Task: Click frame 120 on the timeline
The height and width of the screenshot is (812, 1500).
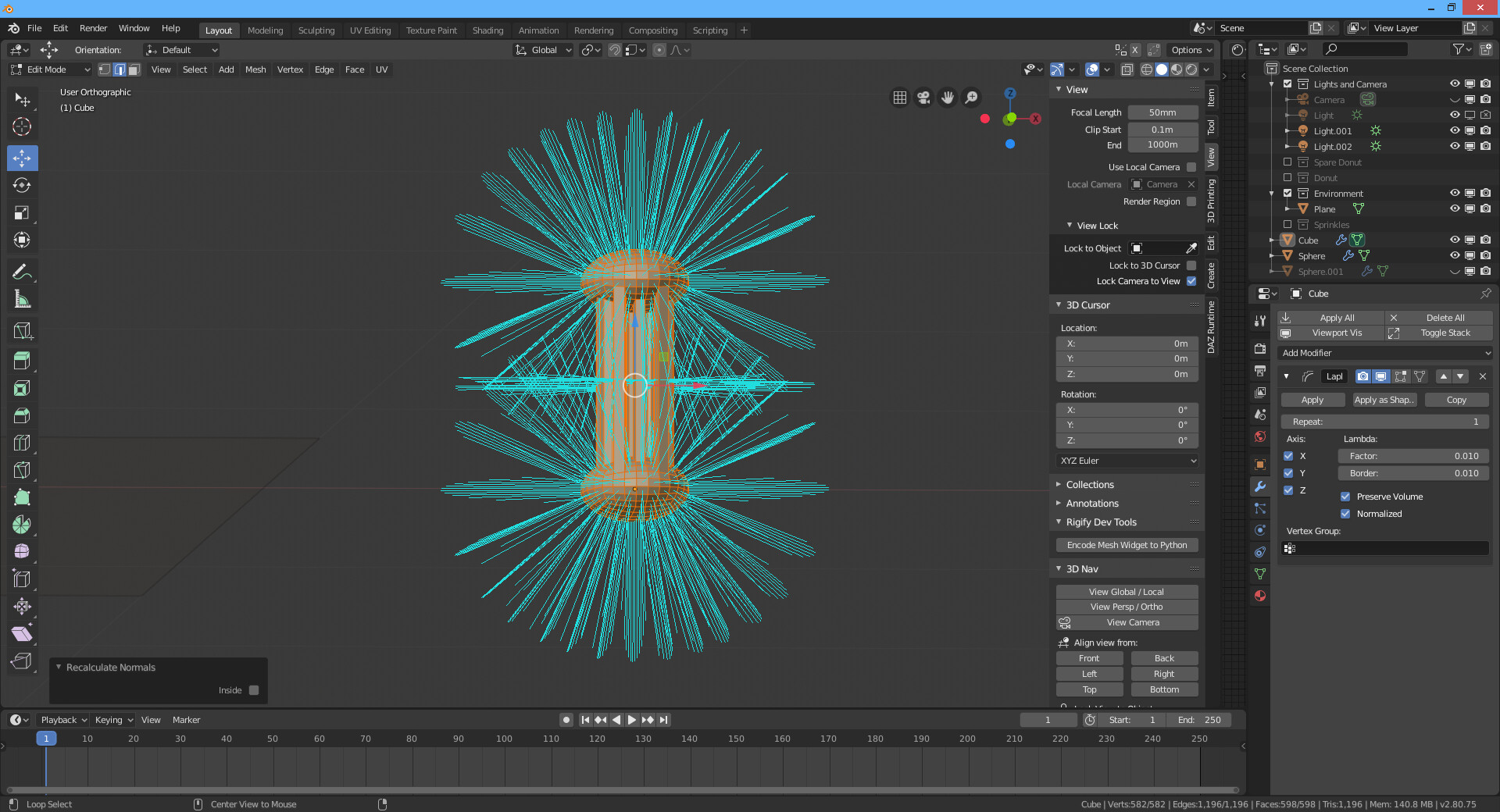Action: [x=598, y=739]
